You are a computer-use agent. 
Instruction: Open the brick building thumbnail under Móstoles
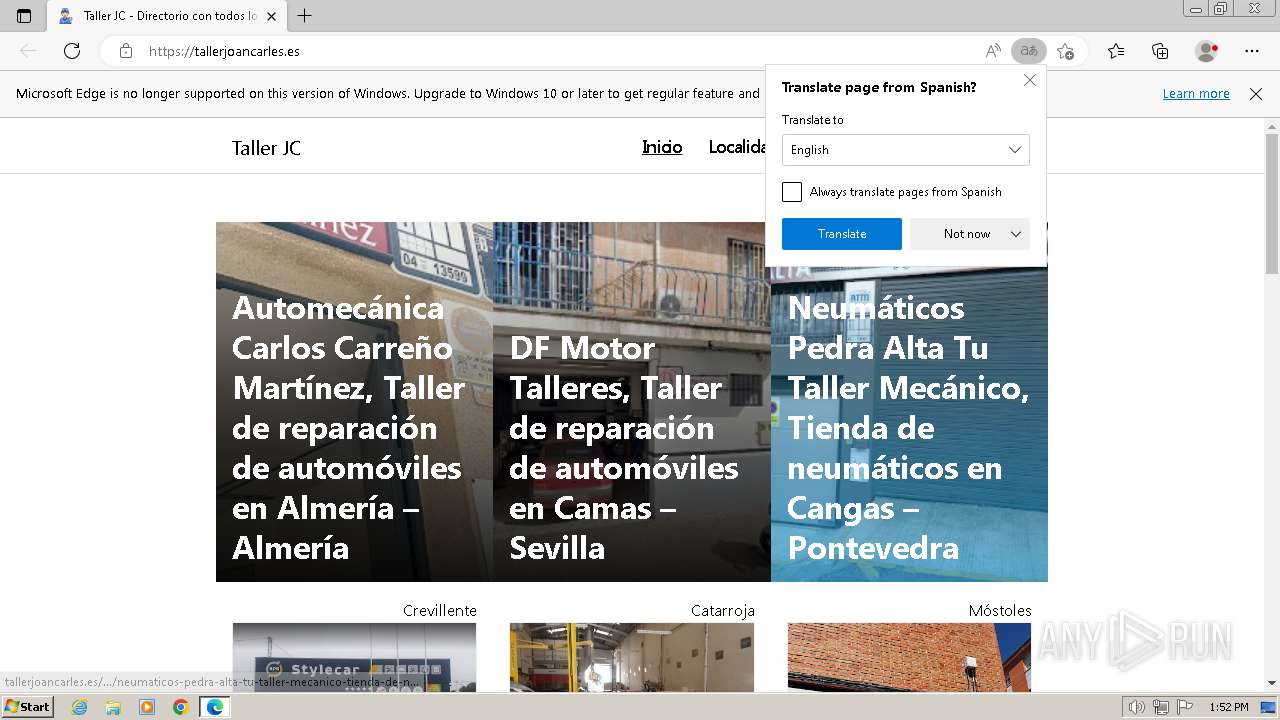[909, 657]
